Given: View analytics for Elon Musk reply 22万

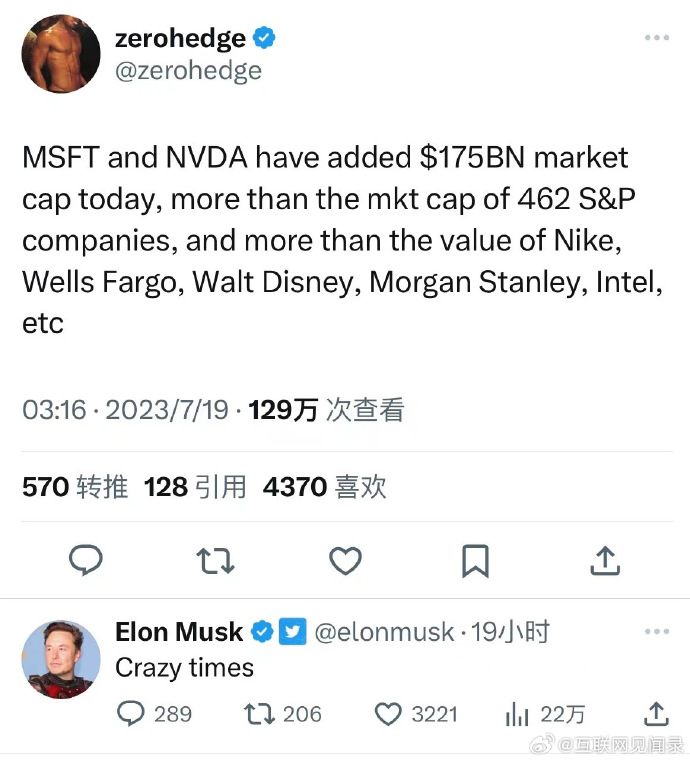Looking at the screenshot, I should (544, 714).
